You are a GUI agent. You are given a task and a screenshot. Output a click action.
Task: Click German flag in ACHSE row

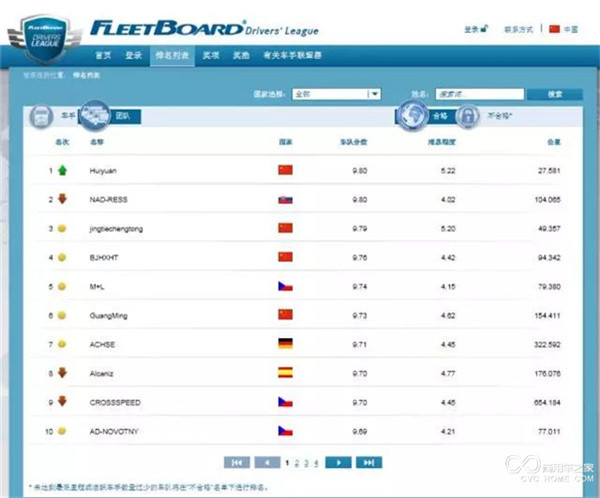pyautogui.click(x=285, y=343)
